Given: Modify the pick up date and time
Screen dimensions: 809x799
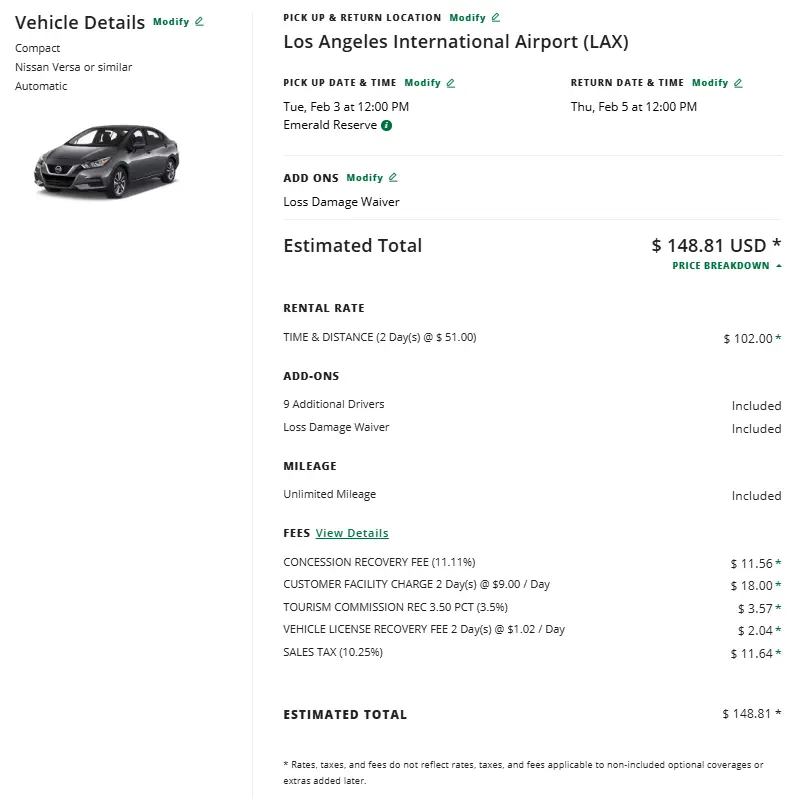Looking at the screenshot, I should pyautogui.click(x=422, y=83).
